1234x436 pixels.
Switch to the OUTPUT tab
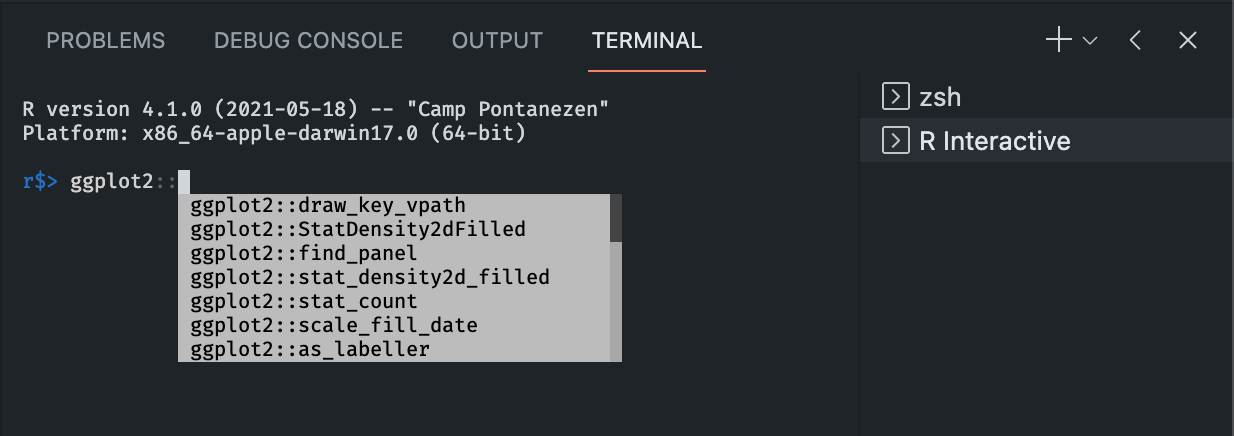497,41
